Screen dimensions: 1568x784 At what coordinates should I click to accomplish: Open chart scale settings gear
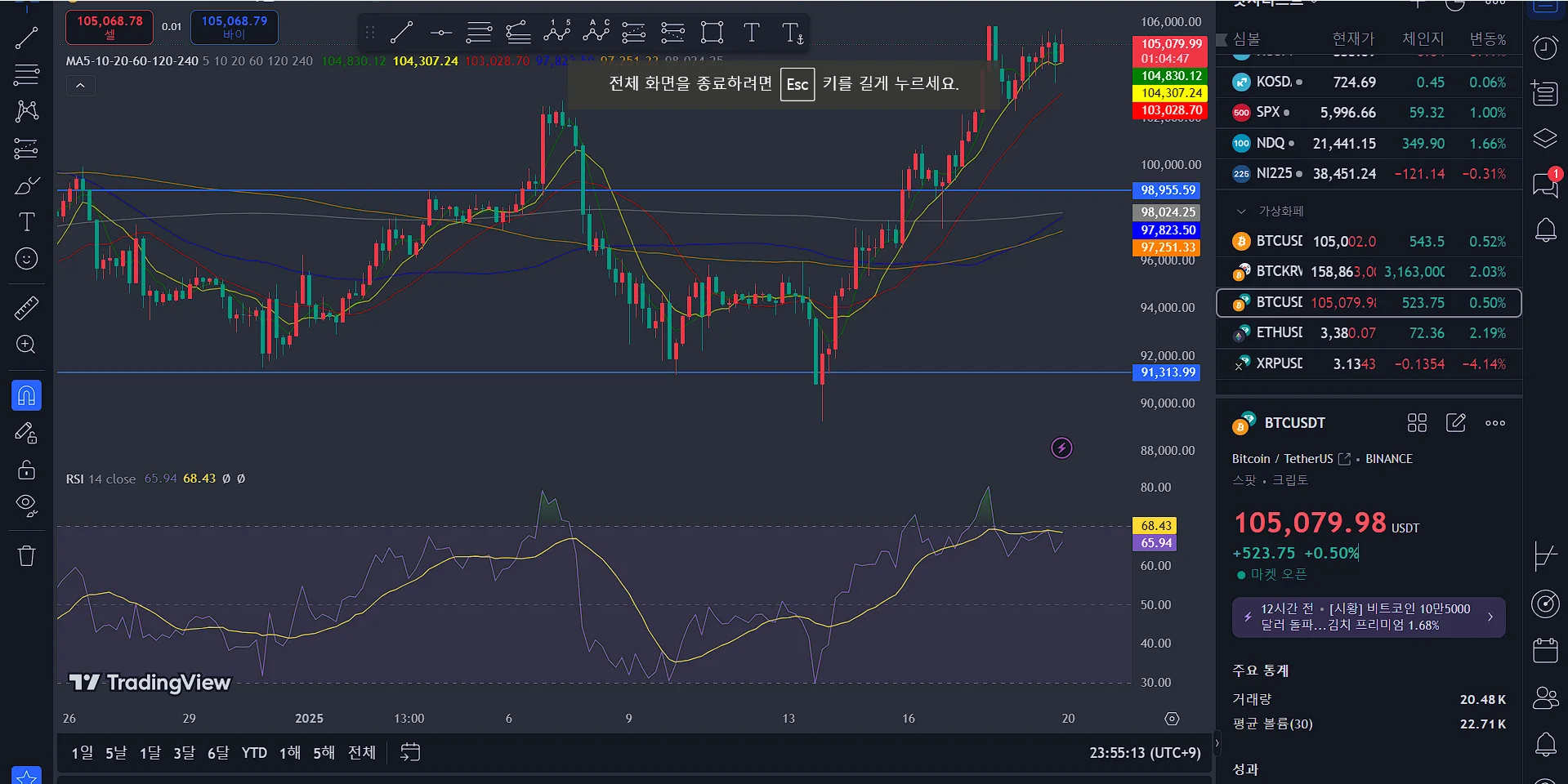tap(1172, 719)
